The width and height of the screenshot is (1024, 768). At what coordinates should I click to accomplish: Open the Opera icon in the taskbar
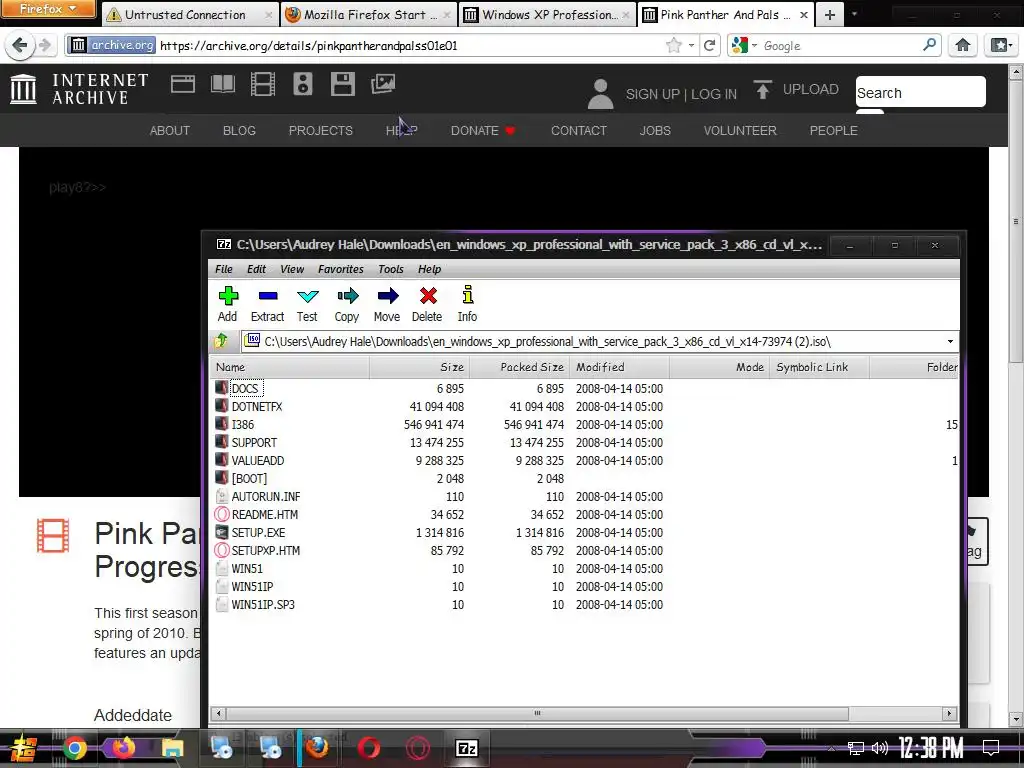[x=368, y=748]
